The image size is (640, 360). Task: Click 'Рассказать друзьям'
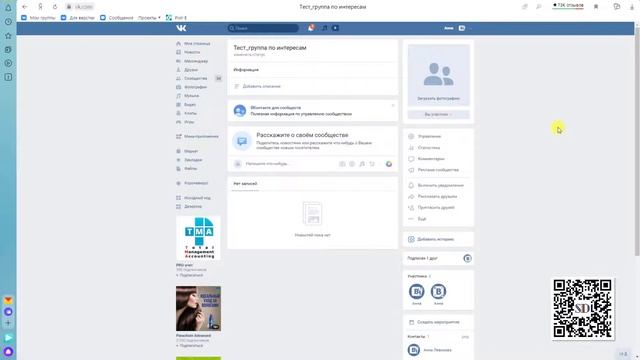pos(433,196)
